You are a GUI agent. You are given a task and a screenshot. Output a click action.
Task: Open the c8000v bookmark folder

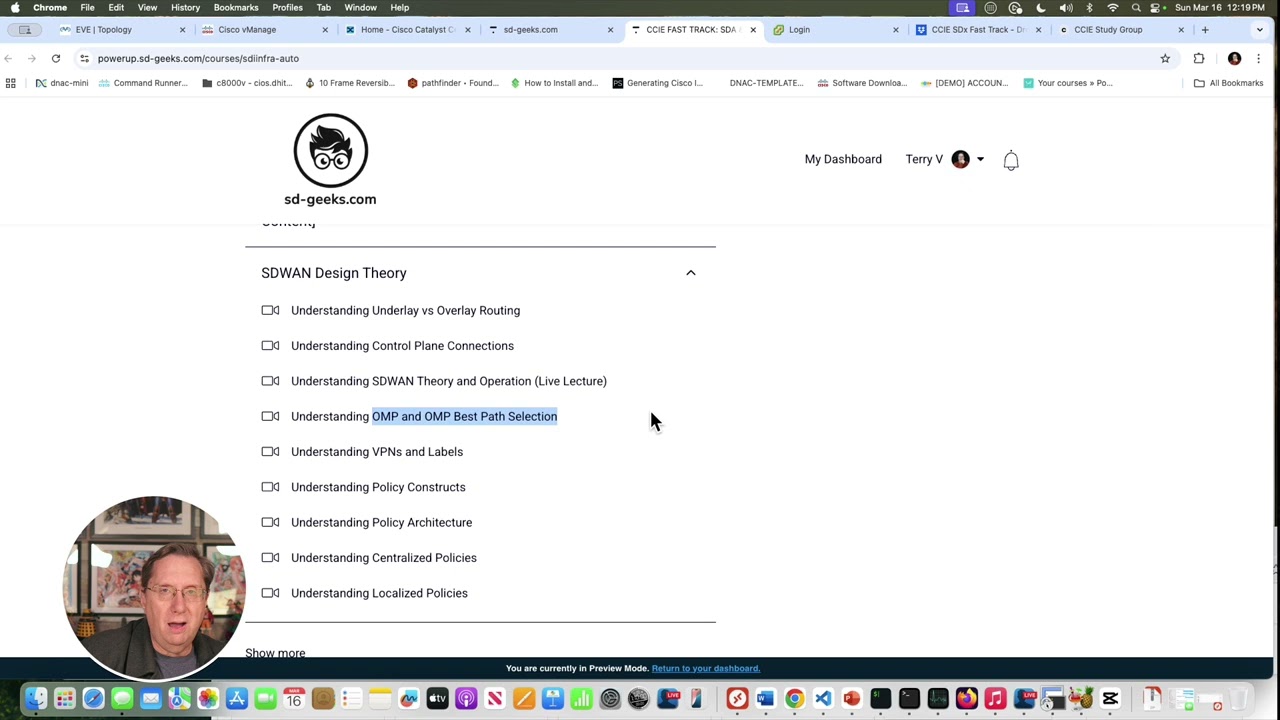point(247,83)
